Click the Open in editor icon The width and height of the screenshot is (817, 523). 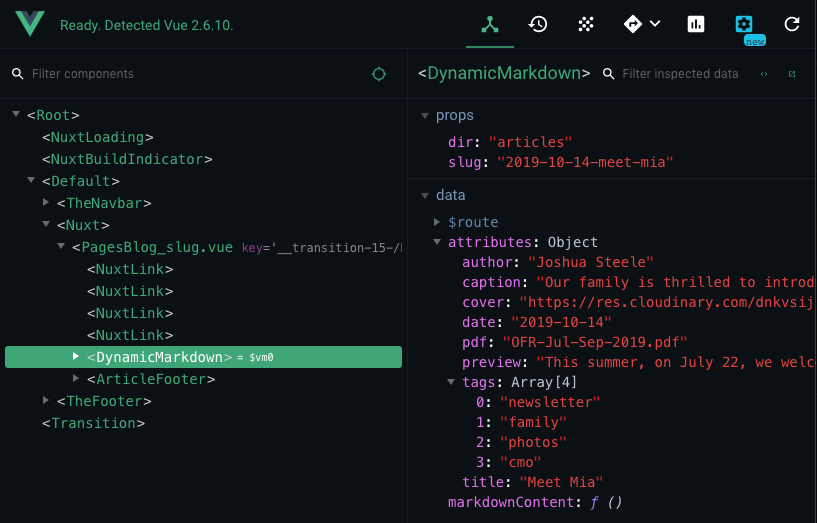[x=792, y=74]
